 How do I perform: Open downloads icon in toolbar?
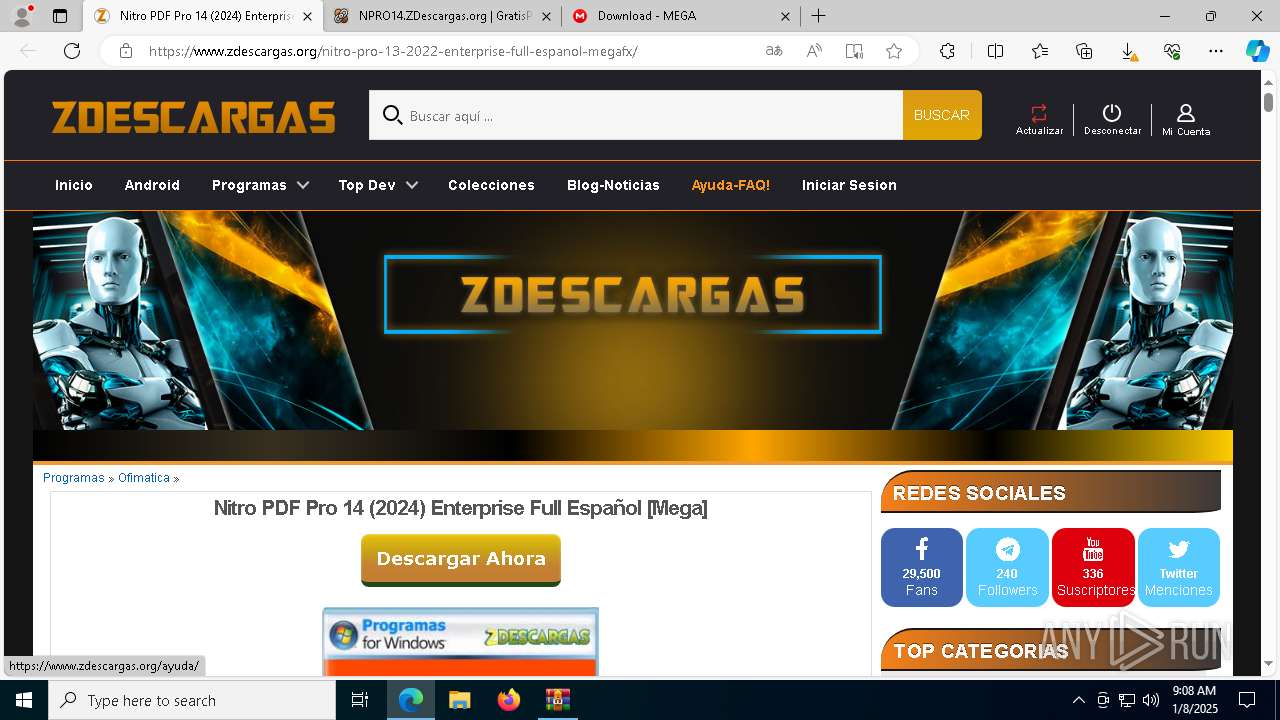tap(1128, 51)
